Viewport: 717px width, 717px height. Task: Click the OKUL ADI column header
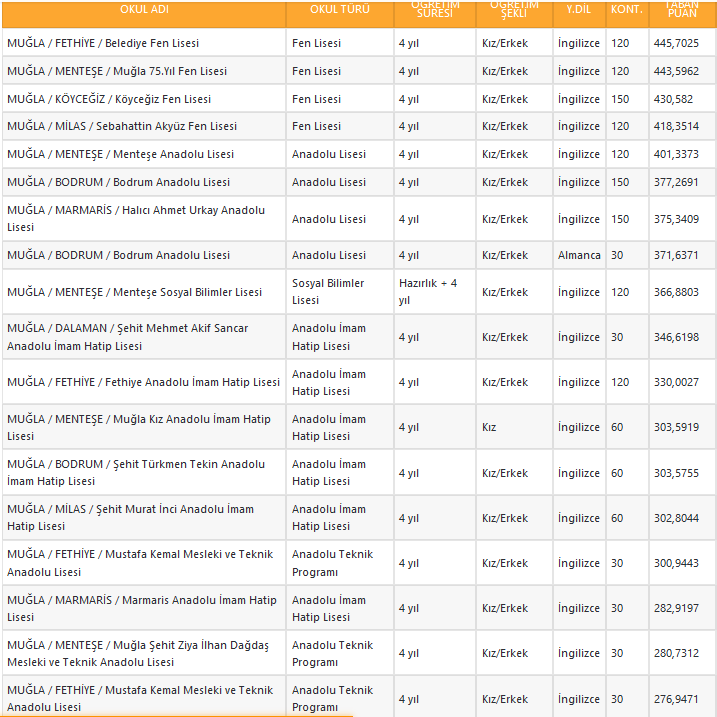click(x=142, y=9)
